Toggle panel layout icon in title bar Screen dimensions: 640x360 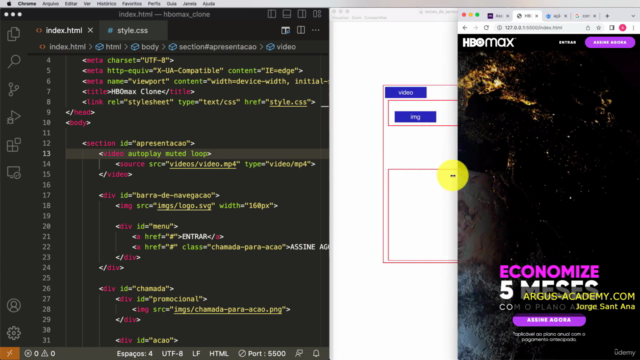point(287,14)
